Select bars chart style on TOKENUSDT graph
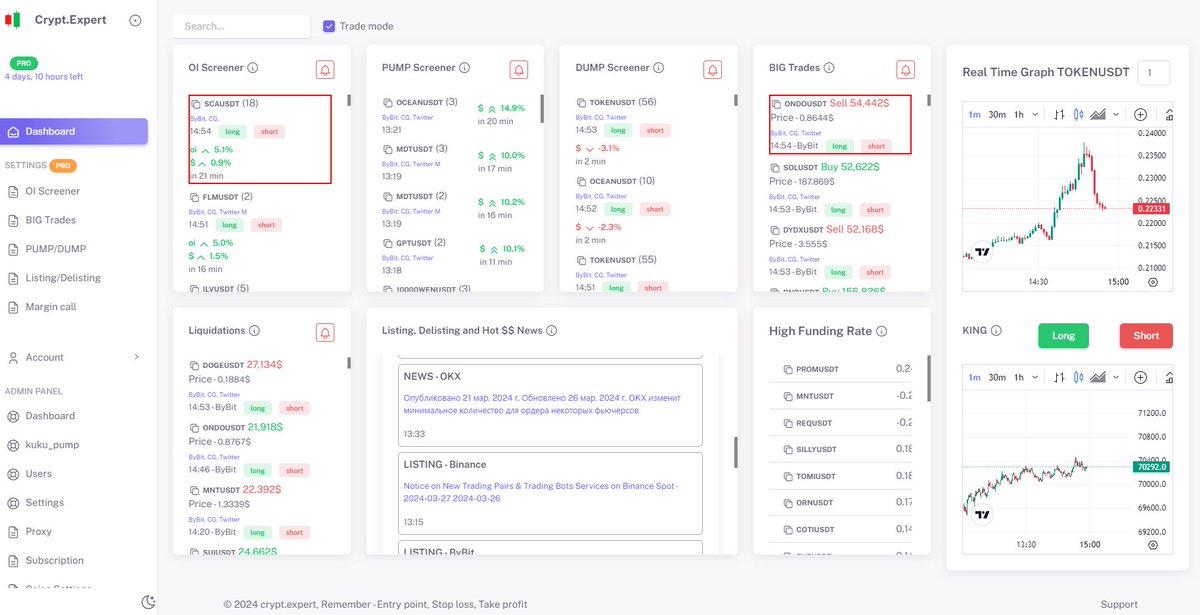The image size is (1200, 615). point(1060,114)
